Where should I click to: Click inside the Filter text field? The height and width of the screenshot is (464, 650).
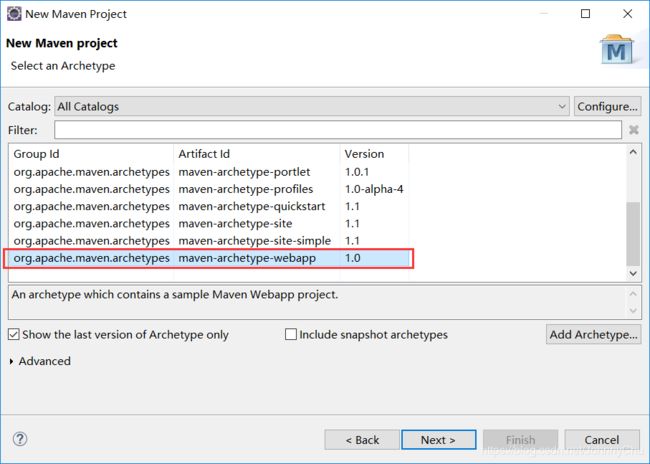click(338, 130)
